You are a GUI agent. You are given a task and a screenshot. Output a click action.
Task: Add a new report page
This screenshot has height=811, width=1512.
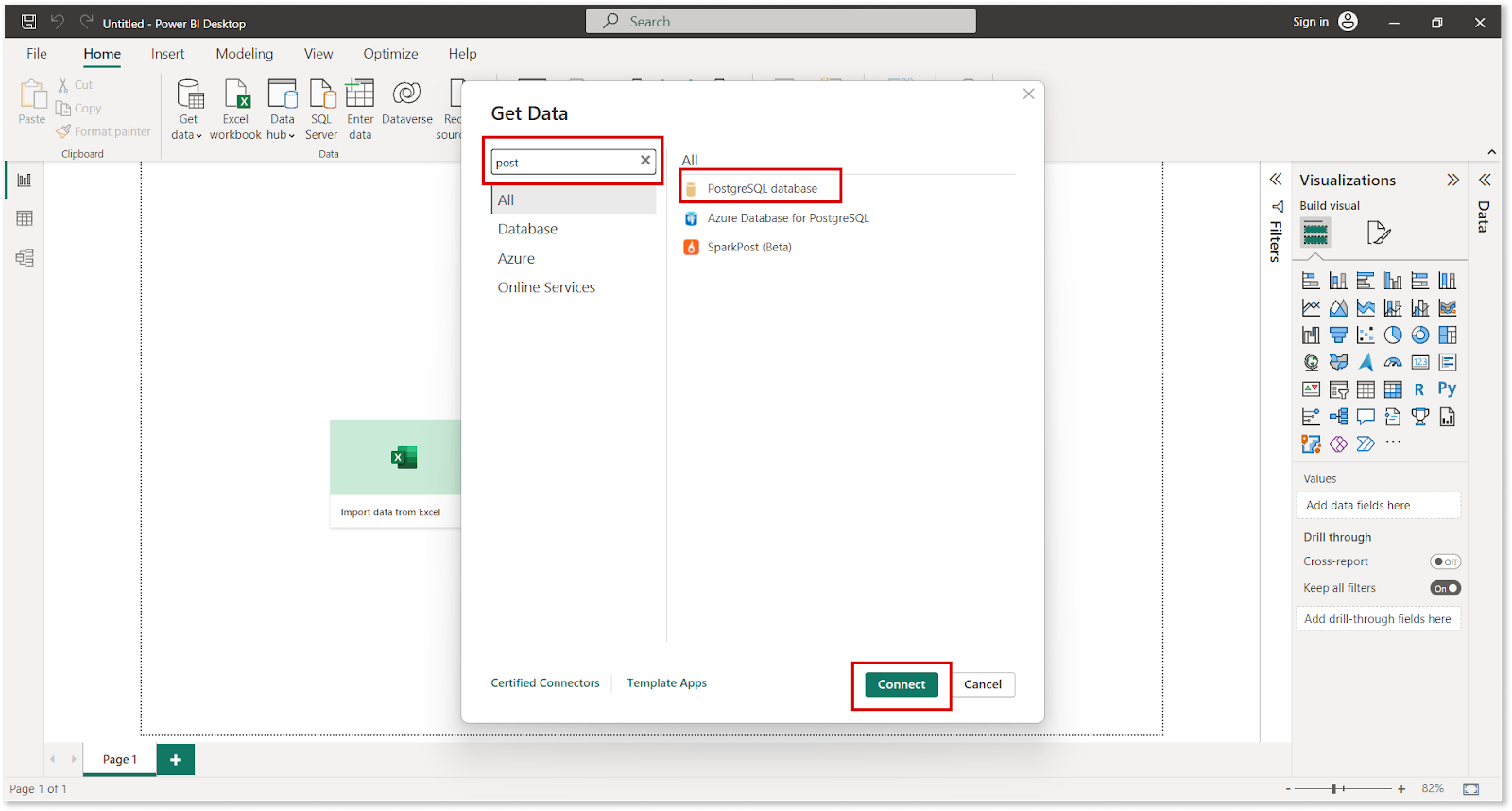coord(176,760)
